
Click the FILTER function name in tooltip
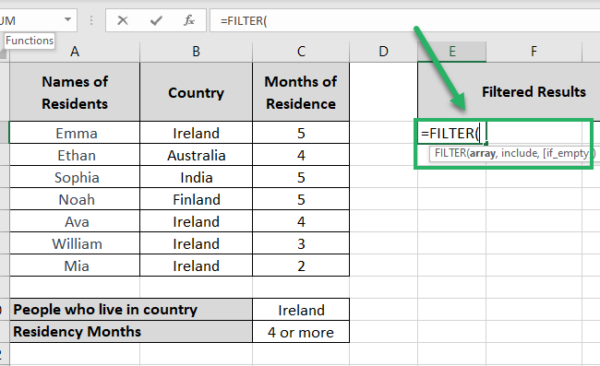point(450,154)
